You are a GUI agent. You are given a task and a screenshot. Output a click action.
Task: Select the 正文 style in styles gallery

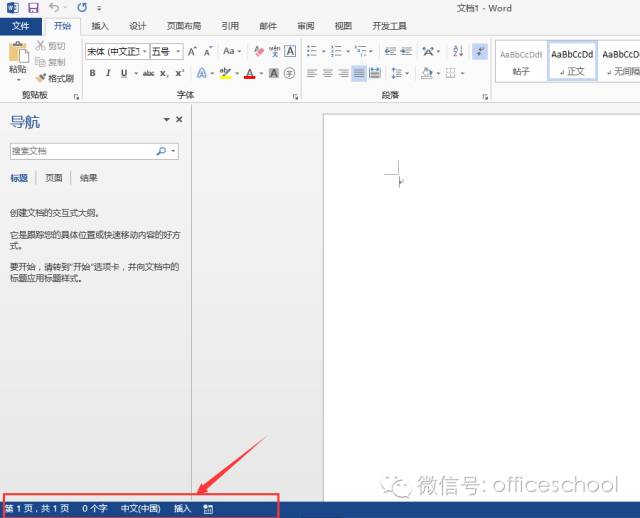[x=572, y=60]
